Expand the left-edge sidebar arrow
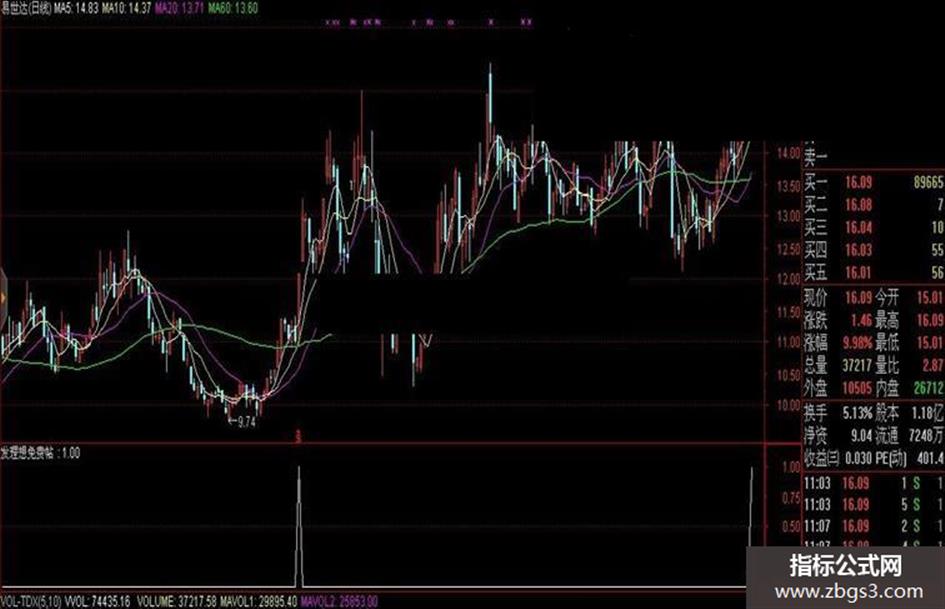This screenshot has width=945, height=609. 3,297
